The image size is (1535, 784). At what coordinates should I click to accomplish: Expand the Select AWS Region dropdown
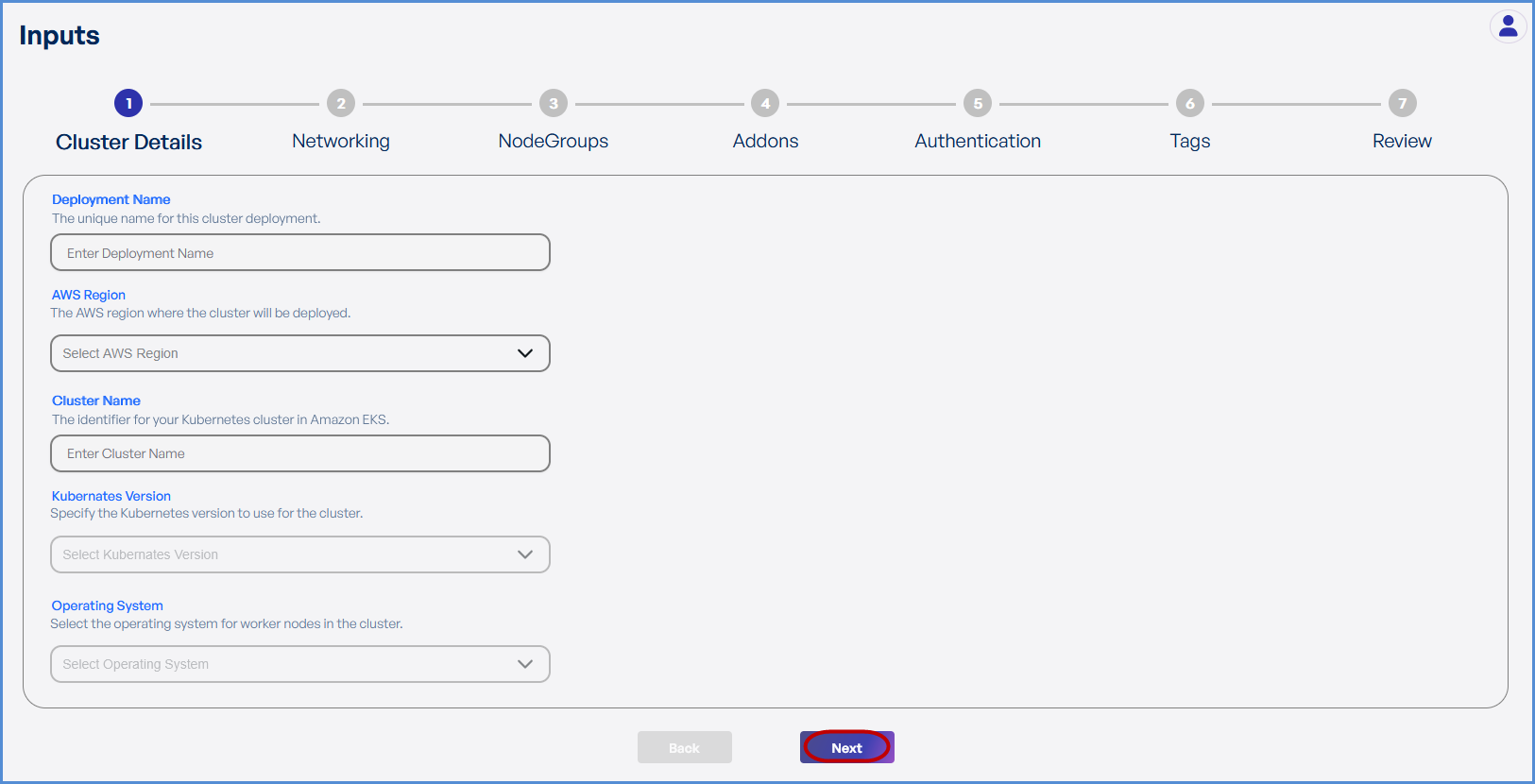[x=300, y=353]
